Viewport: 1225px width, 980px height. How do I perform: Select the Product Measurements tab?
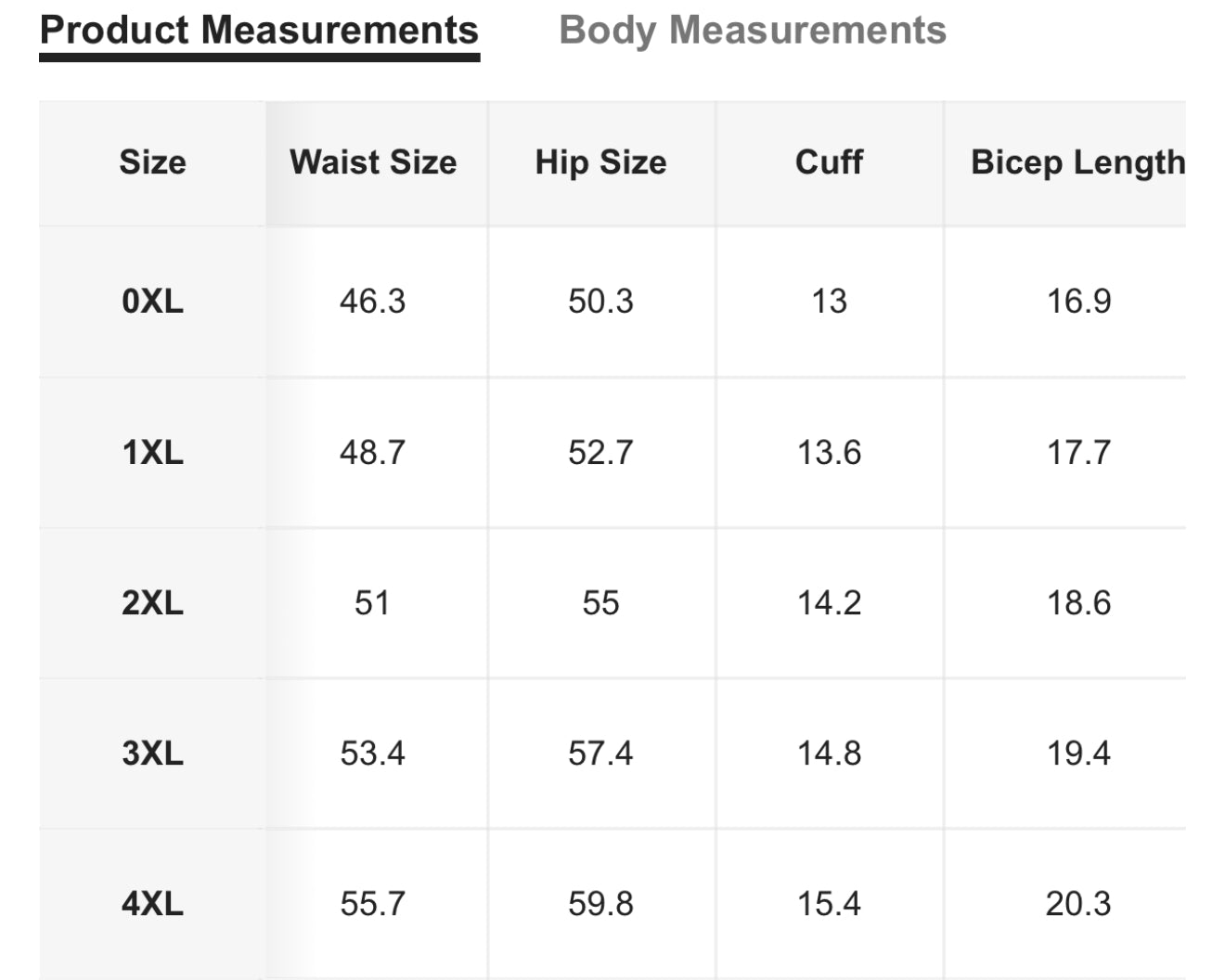(259, 31)
